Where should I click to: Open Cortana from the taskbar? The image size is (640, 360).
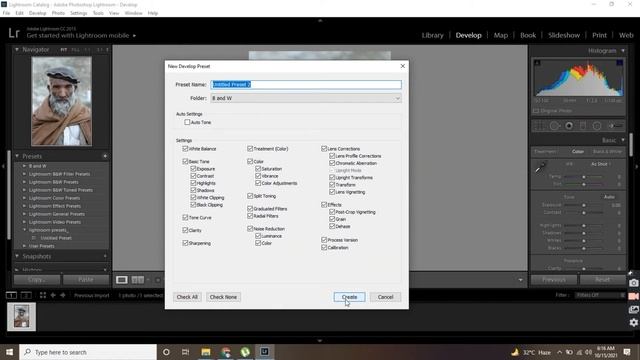click(x=166, y=352)
